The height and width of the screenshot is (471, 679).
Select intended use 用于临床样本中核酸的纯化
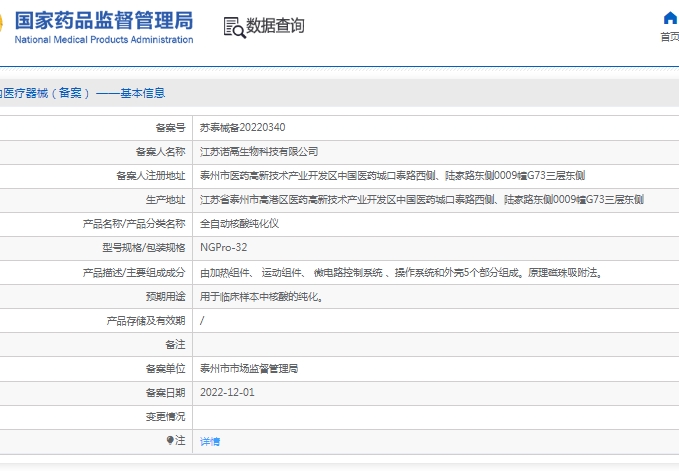pos(261,297)
